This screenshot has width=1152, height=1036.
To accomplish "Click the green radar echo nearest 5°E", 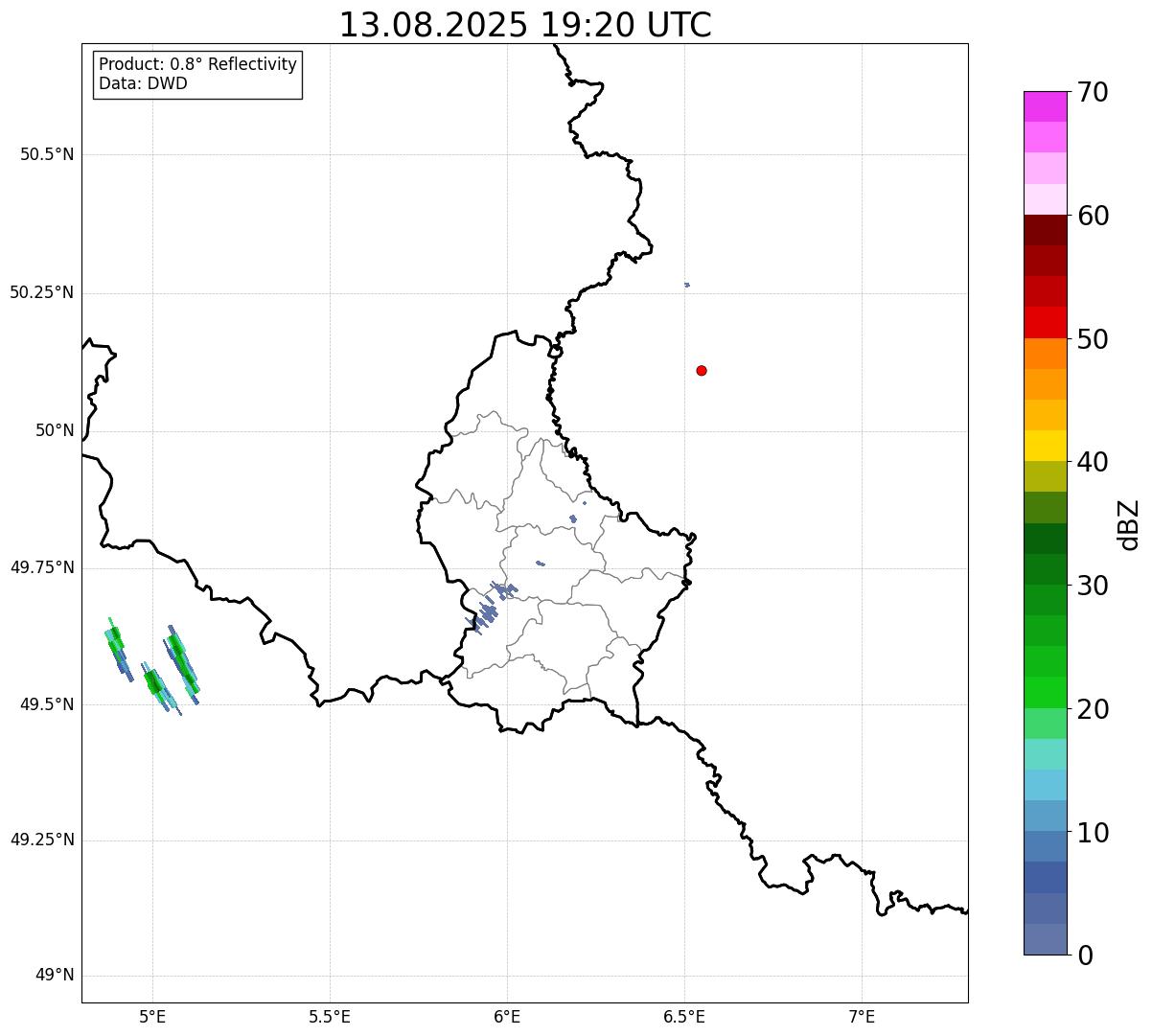I will click(155, 684).
